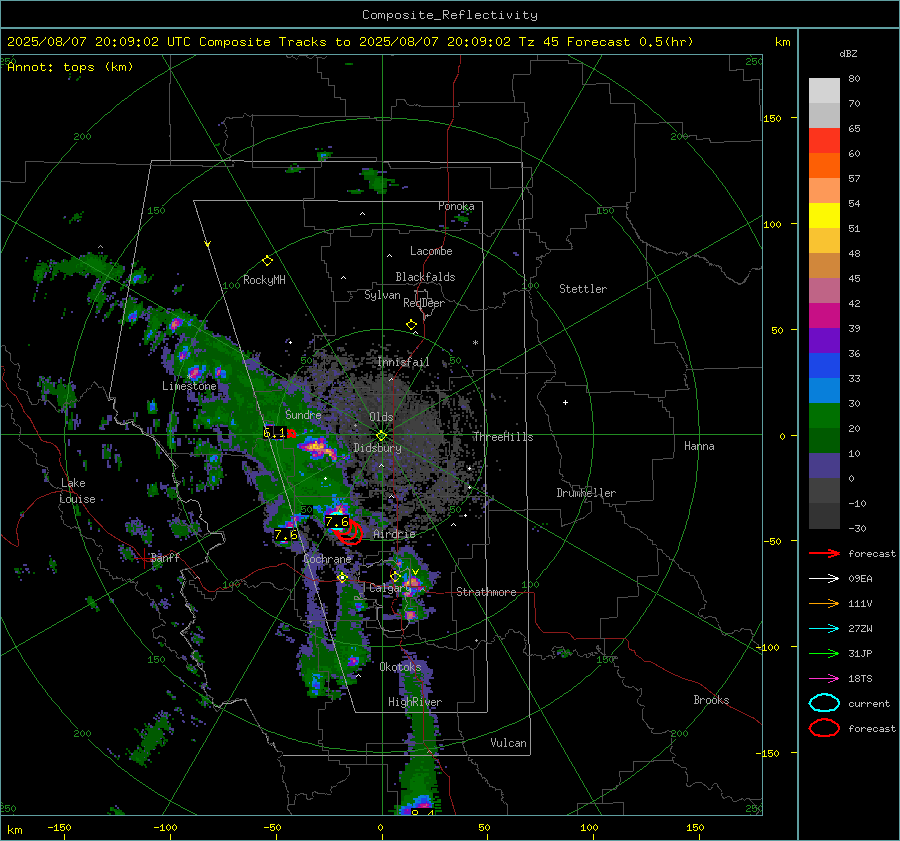Pick the orange 60 dBZ swatch
900x841 pixels.
(824, 165)
